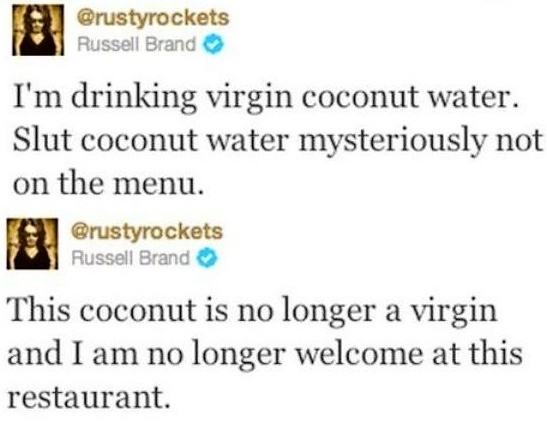Click the verified badge in the second tweet
Viewport: 547px width, 441px height.
coord(207,259)
